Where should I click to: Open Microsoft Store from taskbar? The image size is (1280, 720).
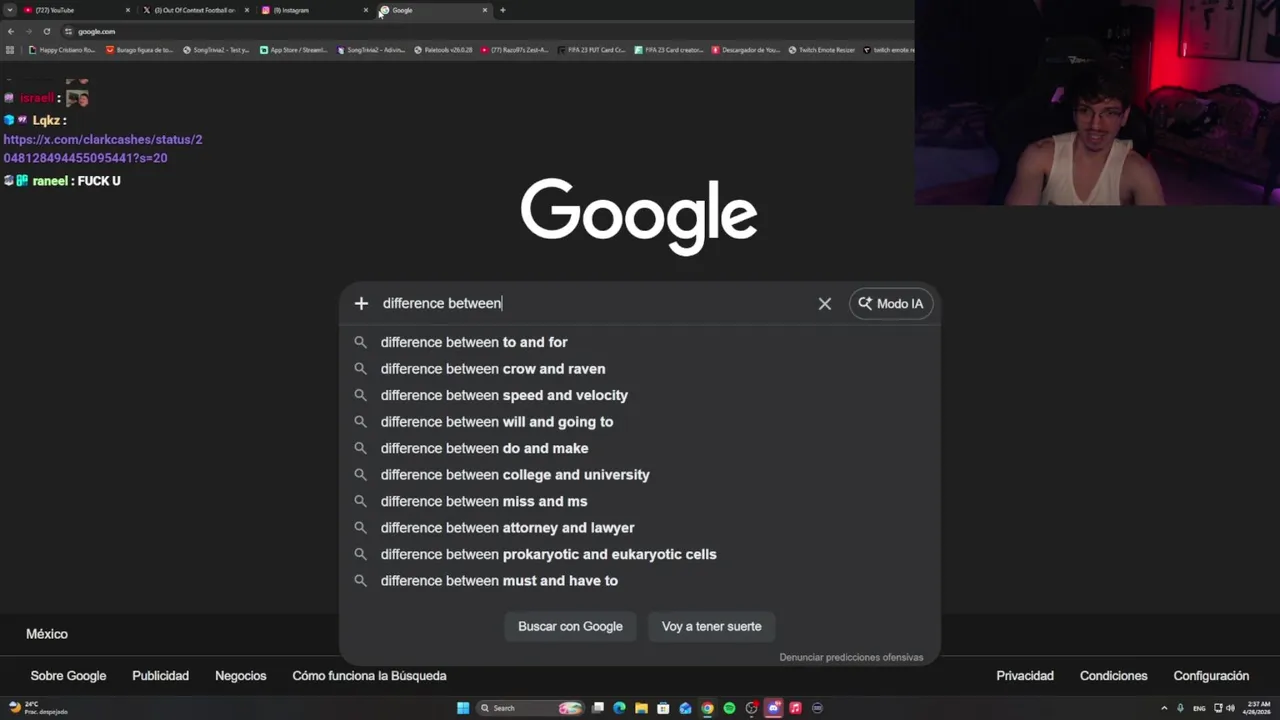click(x=663, y=708)
